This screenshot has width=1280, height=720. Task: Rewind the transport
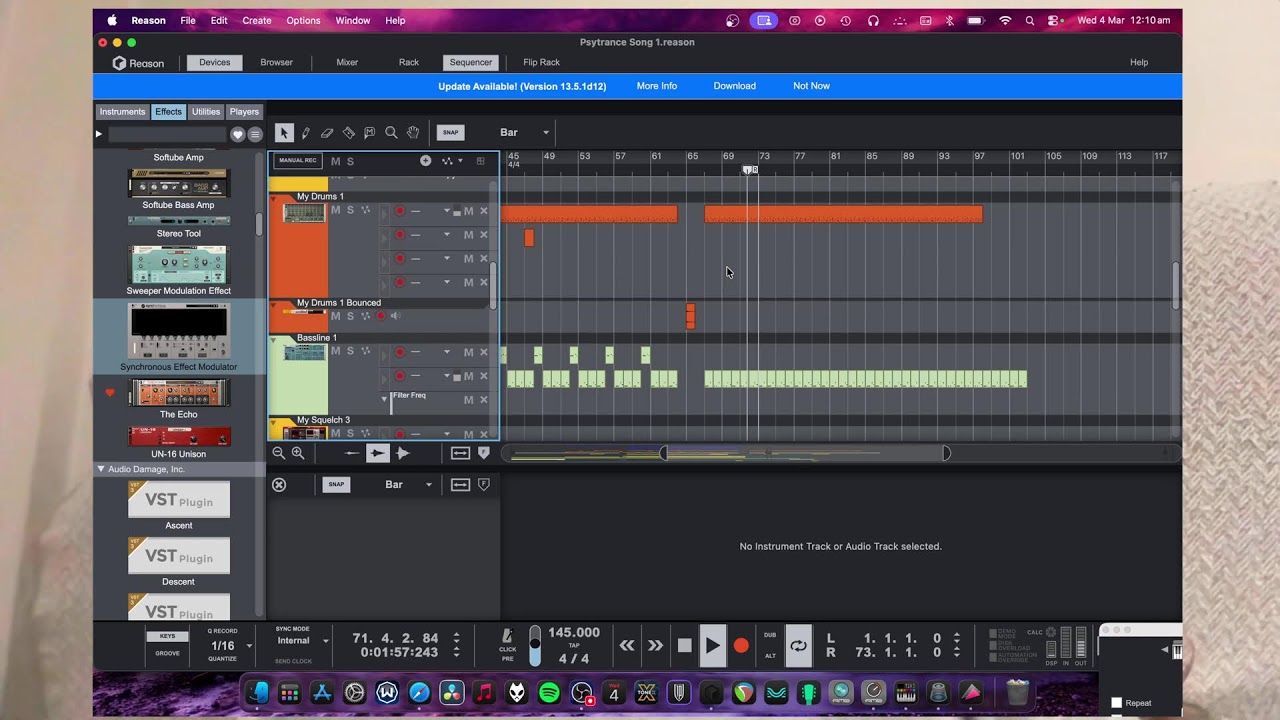[x=627, y=646]
